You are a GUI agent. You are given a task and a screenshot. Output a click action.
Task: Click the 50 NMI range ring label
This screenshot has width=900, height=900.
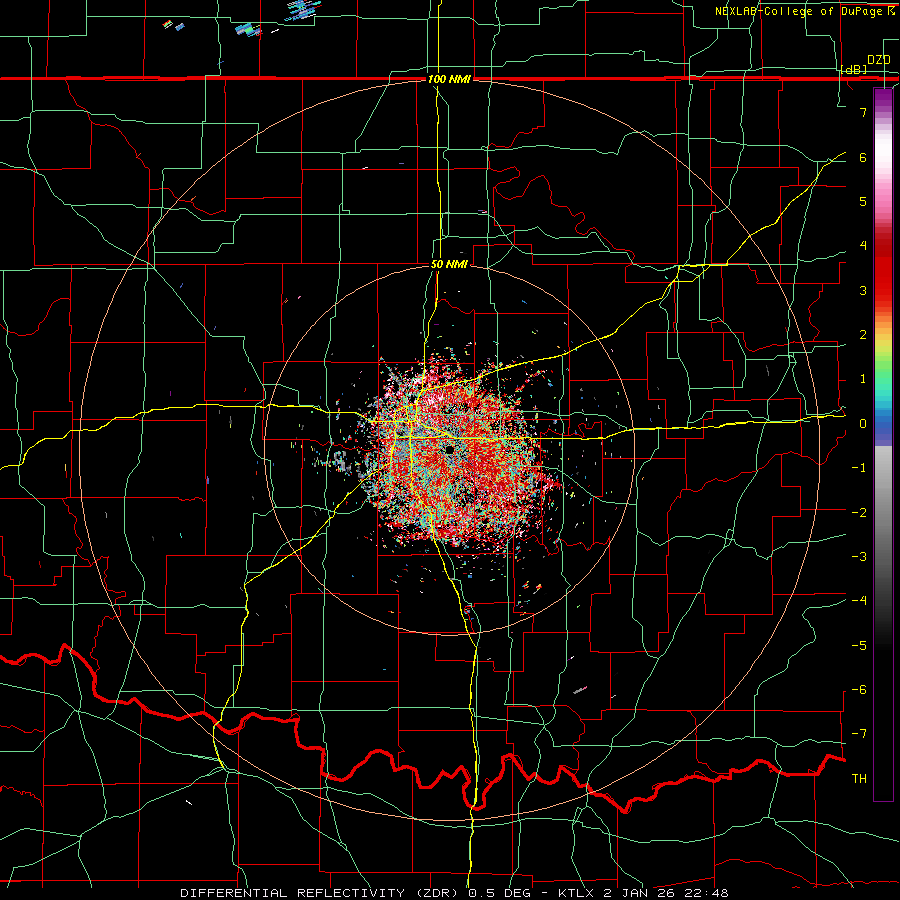pyautogui.click(x=449, y=264)
